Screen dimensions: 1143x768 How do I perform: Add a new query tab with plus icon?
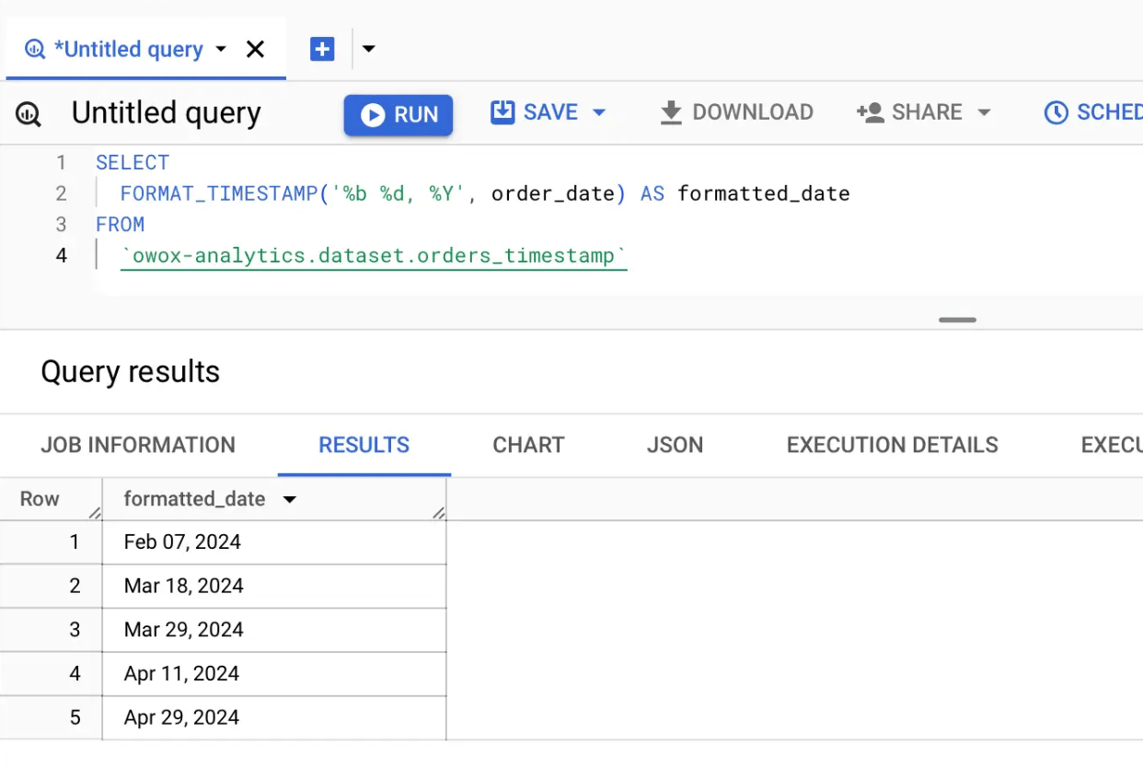(x=322, y=49)
